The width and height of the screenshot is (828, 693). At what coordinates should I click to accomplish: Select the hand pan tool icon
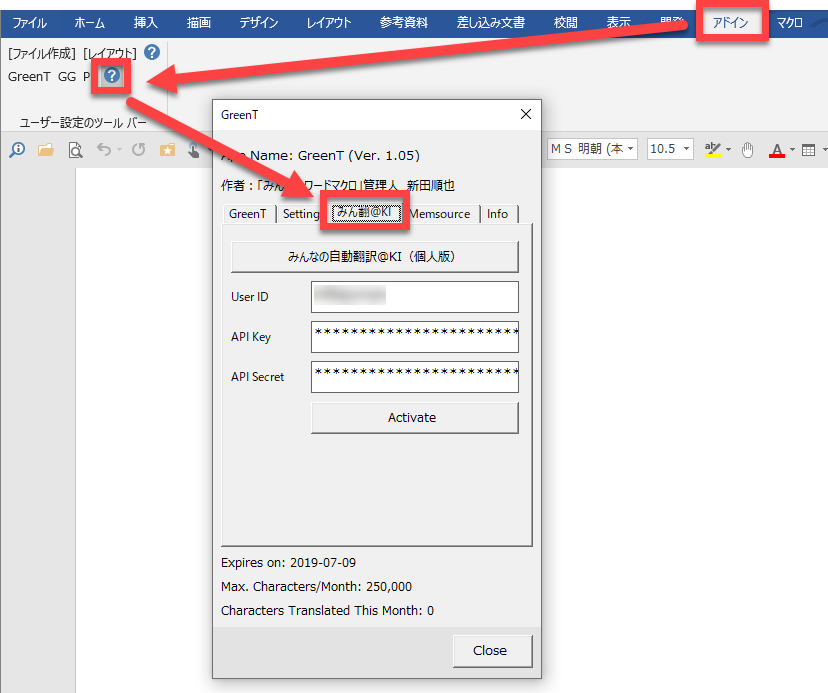tap(747, 149)
